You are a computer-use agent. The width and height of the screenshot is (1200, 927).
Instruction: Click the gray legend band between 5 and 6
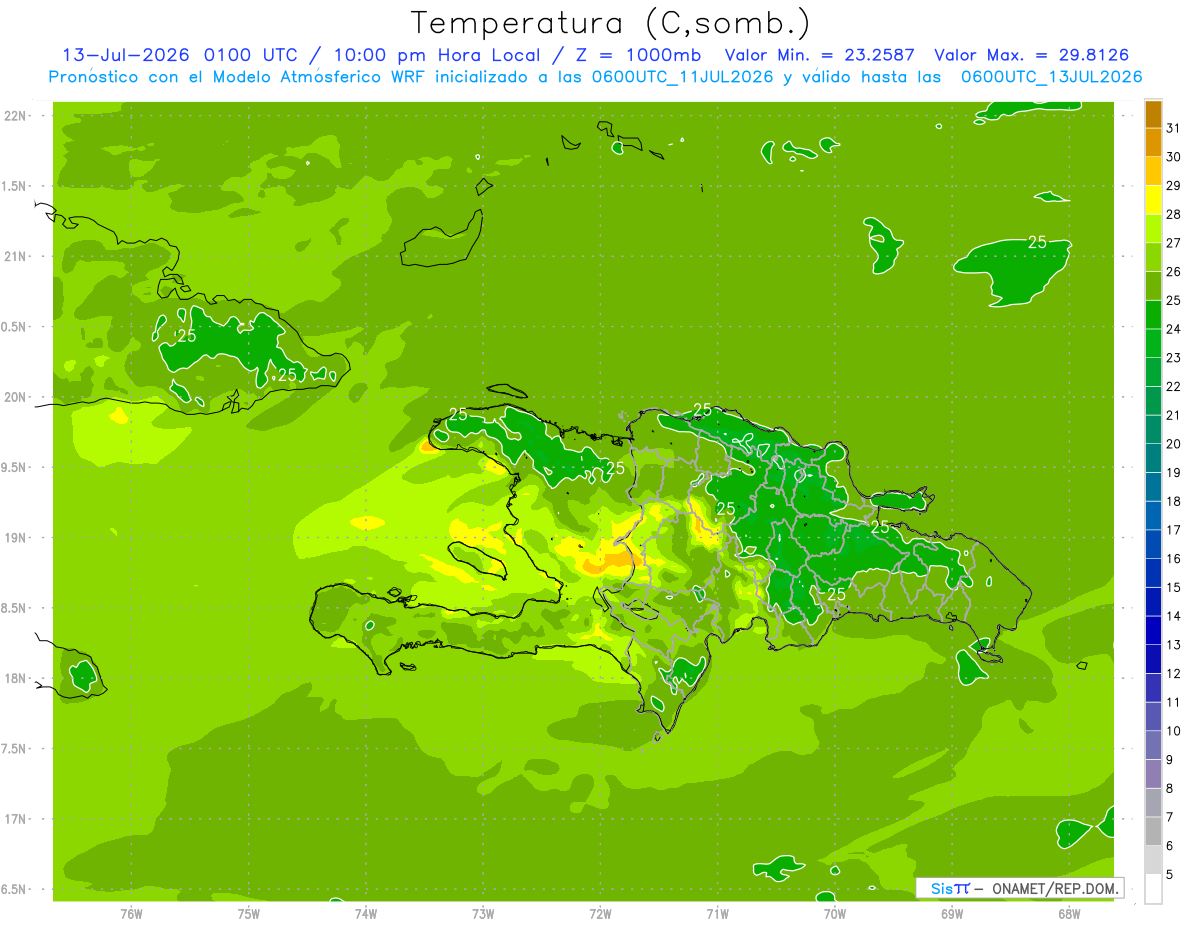[x=1153, y=861]
